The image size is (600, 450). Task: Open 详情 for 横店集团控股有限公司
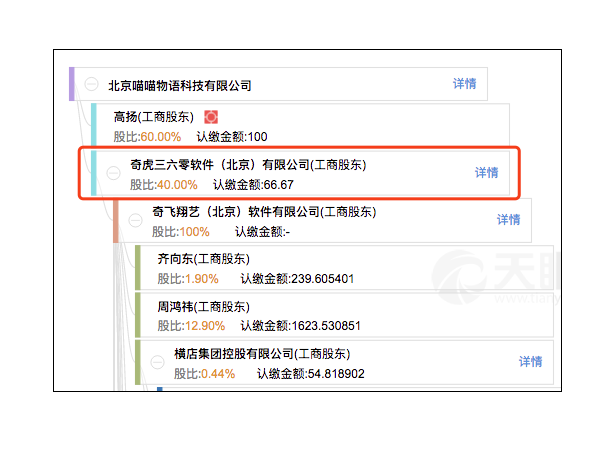pyautogui.click(x=531, y=362)
